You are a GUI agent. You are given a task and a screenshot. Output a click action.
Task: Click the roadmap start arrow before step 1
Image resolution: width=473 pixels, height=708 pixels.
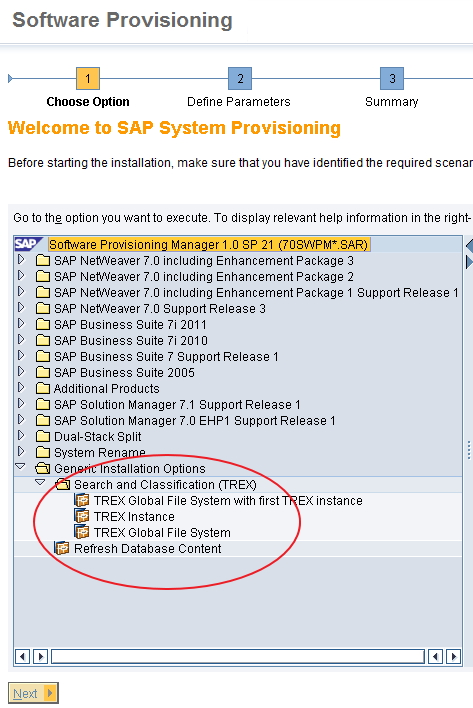click(10, 79)
